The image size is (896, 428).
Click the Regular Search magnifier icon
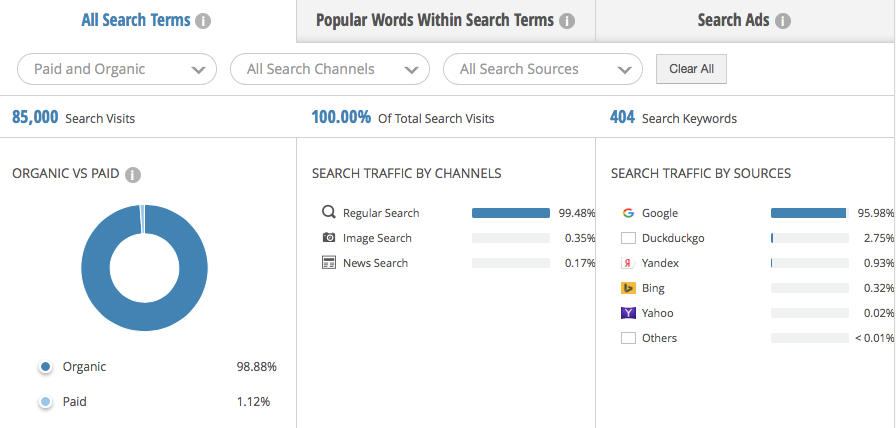click(329, 212)
